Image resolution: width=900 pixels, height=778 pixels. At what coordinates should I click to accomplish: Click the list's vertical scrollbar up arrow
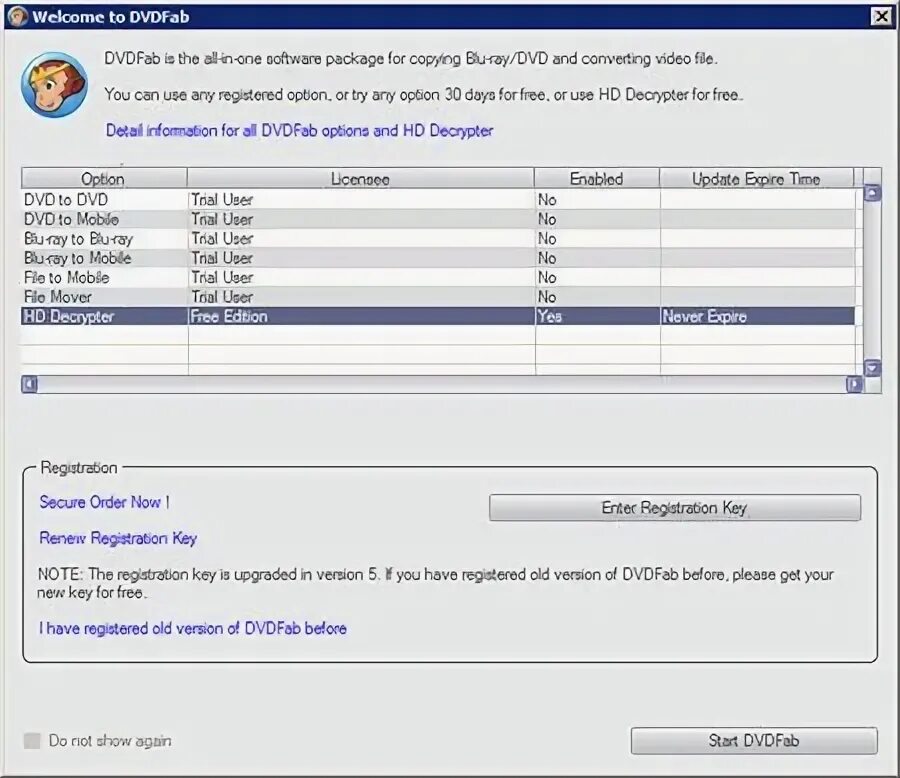[872, 193]
